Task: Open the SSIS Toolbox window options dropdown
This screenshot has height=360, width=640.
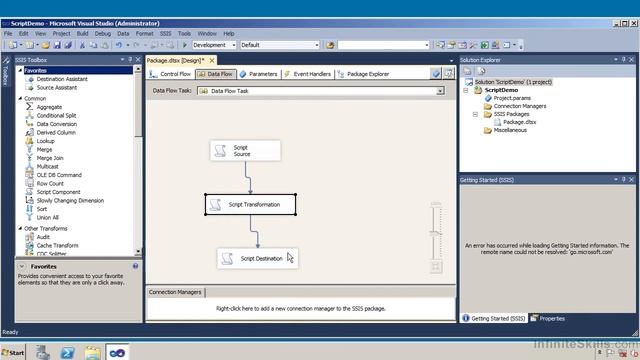Action: 122,60
